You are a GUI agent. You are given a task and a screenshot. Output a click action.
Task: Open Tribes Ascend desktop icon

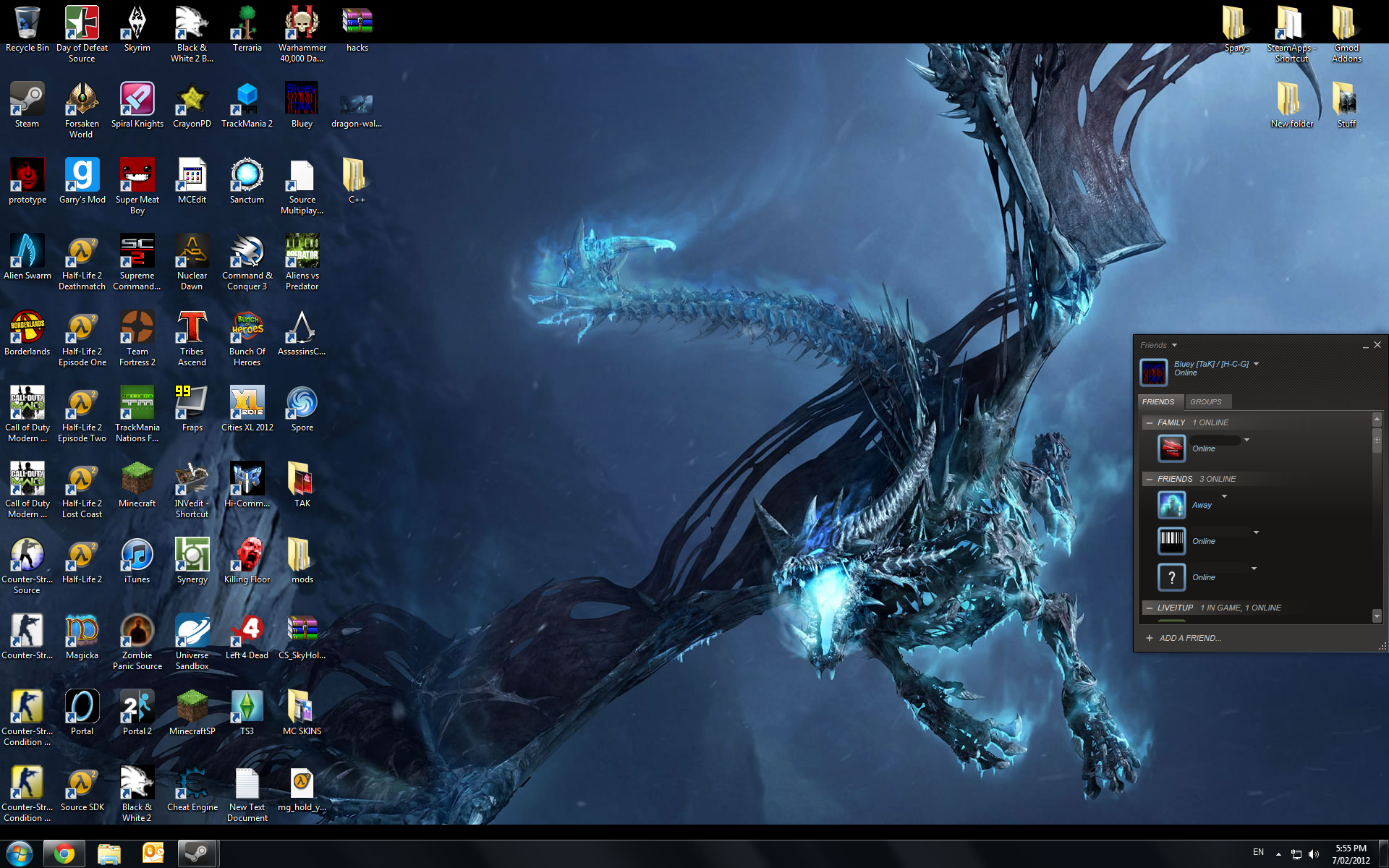click(x=192, y=338)
